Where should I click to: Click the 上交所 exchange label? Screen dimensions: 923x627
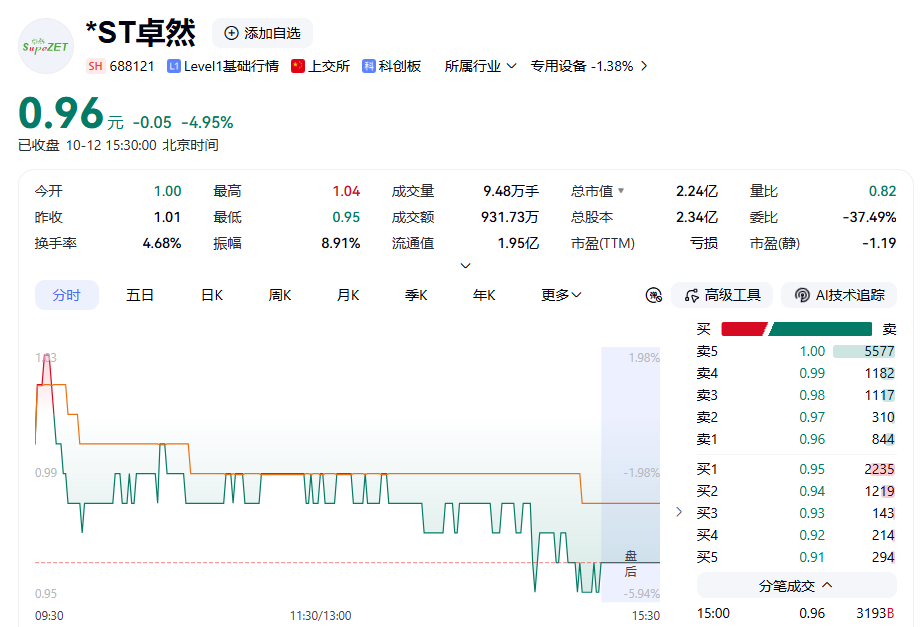[x=329, y=66]
